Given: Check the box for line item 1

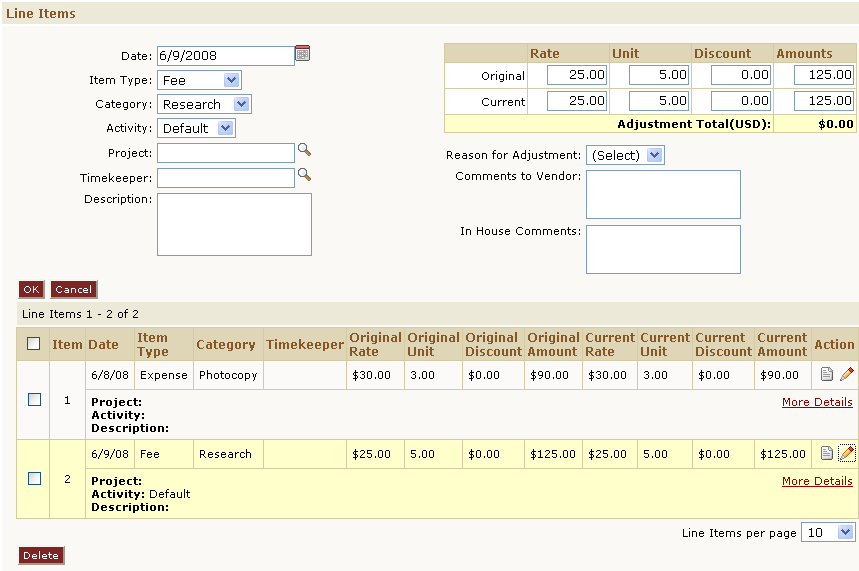Looking at the screenshot, I should [x=34, y=399].
